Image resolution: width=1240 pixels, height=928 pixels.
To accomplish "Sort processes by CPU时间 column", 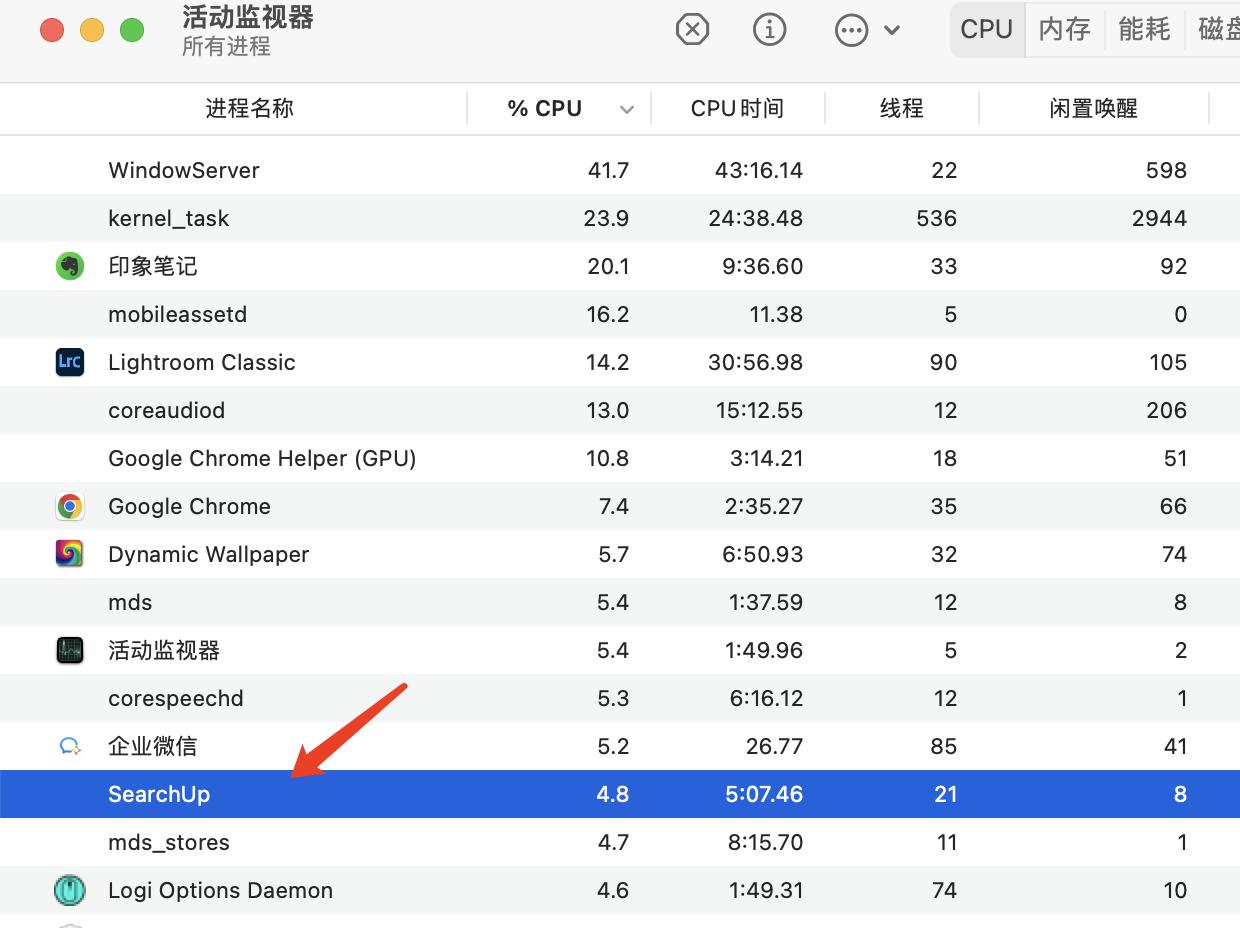I will [x=739, y=108].
